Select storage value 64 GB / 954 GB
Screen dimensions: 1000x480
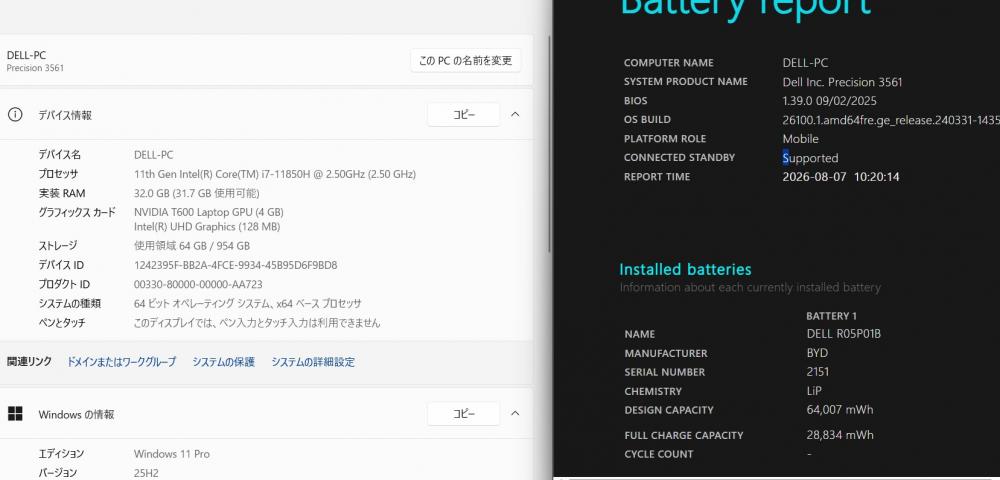[x=192, y=246]
